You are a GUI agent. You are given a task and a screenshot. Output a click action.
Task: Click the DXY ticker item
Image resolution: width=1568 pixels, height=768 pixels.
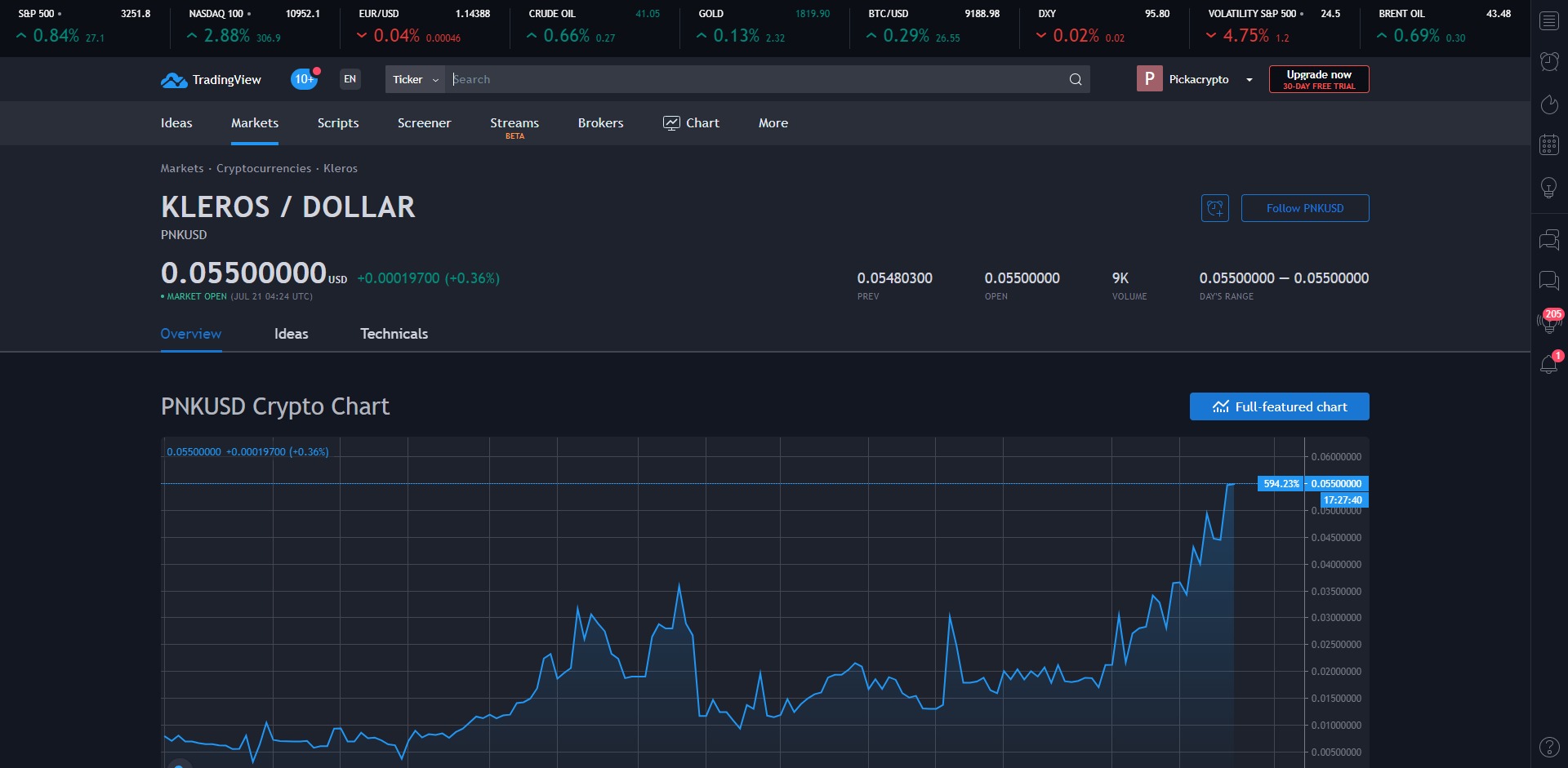1103,25
